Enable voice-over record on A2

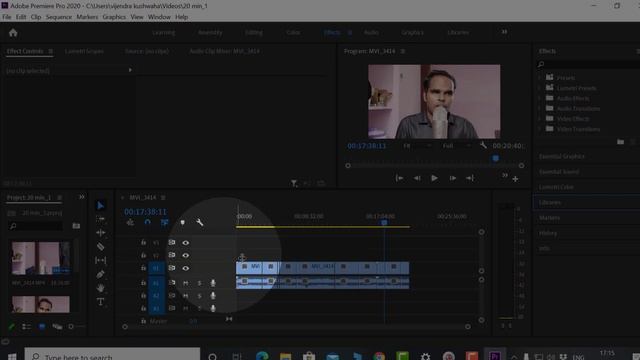tap(213, 296)
